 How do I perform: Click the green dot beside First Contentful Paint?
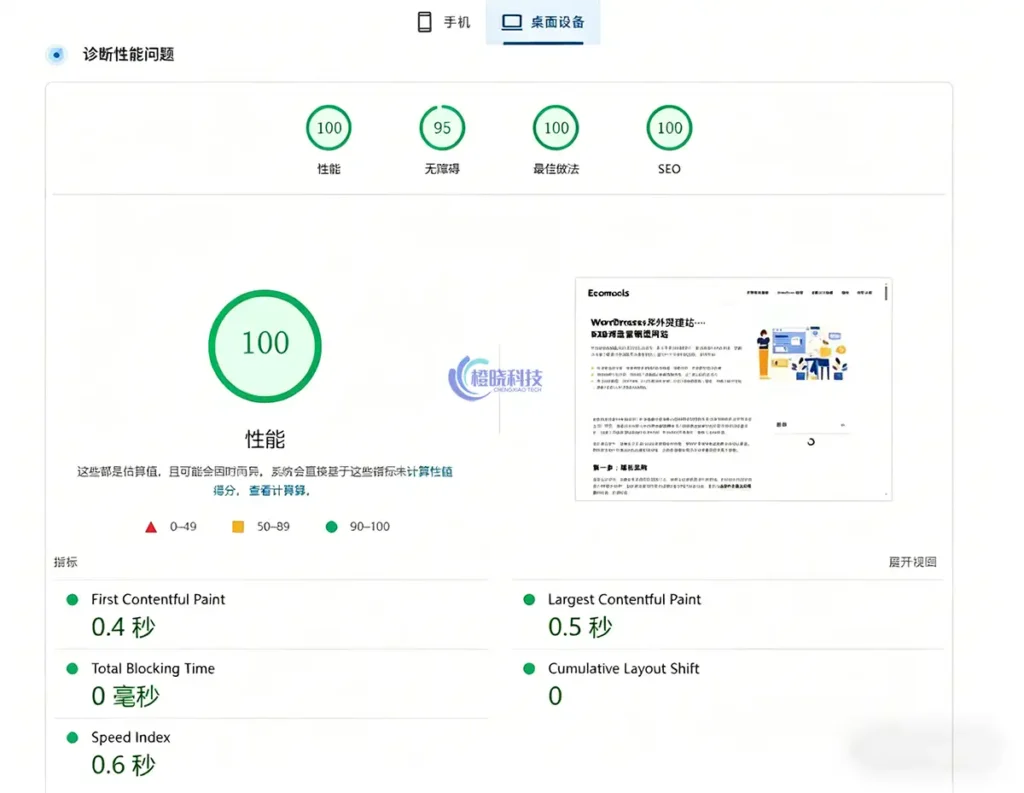70,600
